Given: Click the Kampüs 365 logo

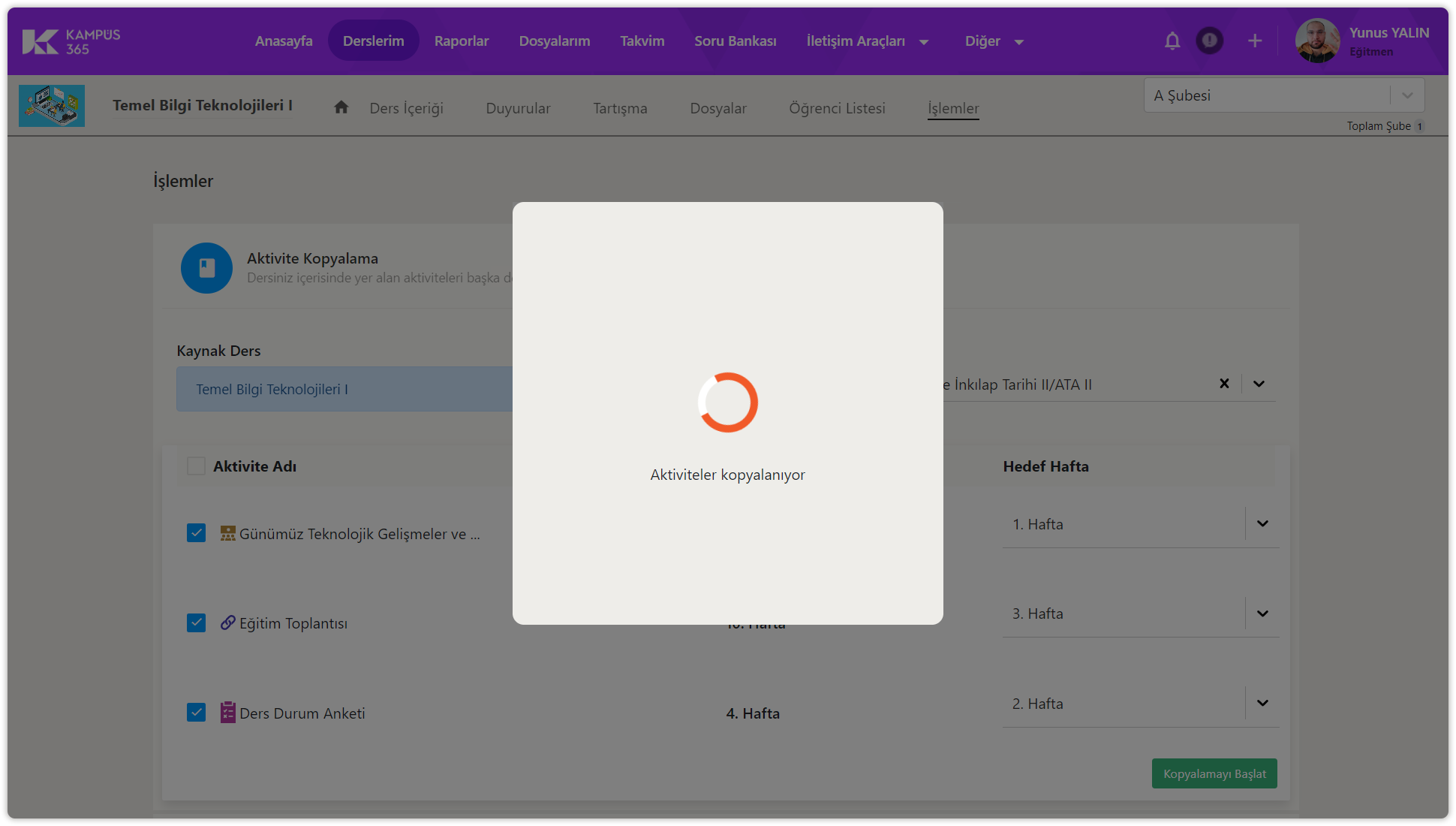Looking at the screenshot, I should 71,41.
